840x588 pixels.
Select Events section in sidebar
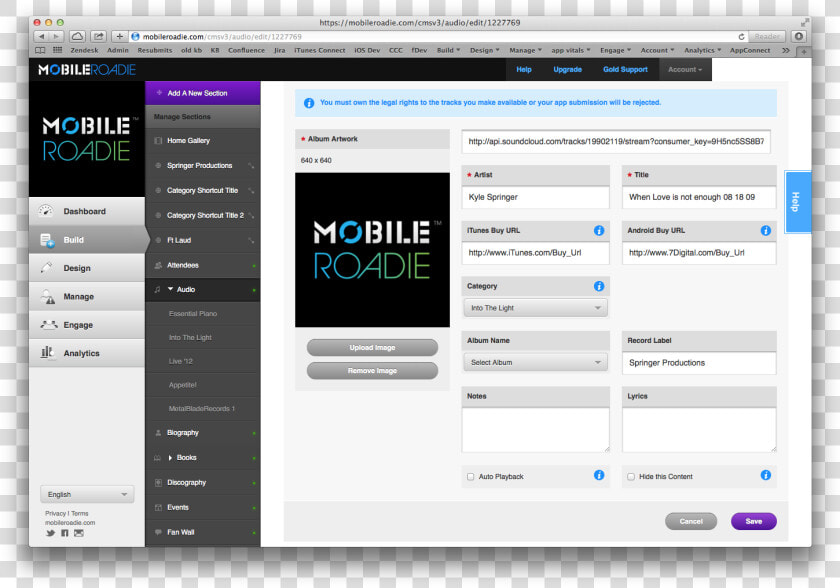pyautogui.click(x=202, y=507)
